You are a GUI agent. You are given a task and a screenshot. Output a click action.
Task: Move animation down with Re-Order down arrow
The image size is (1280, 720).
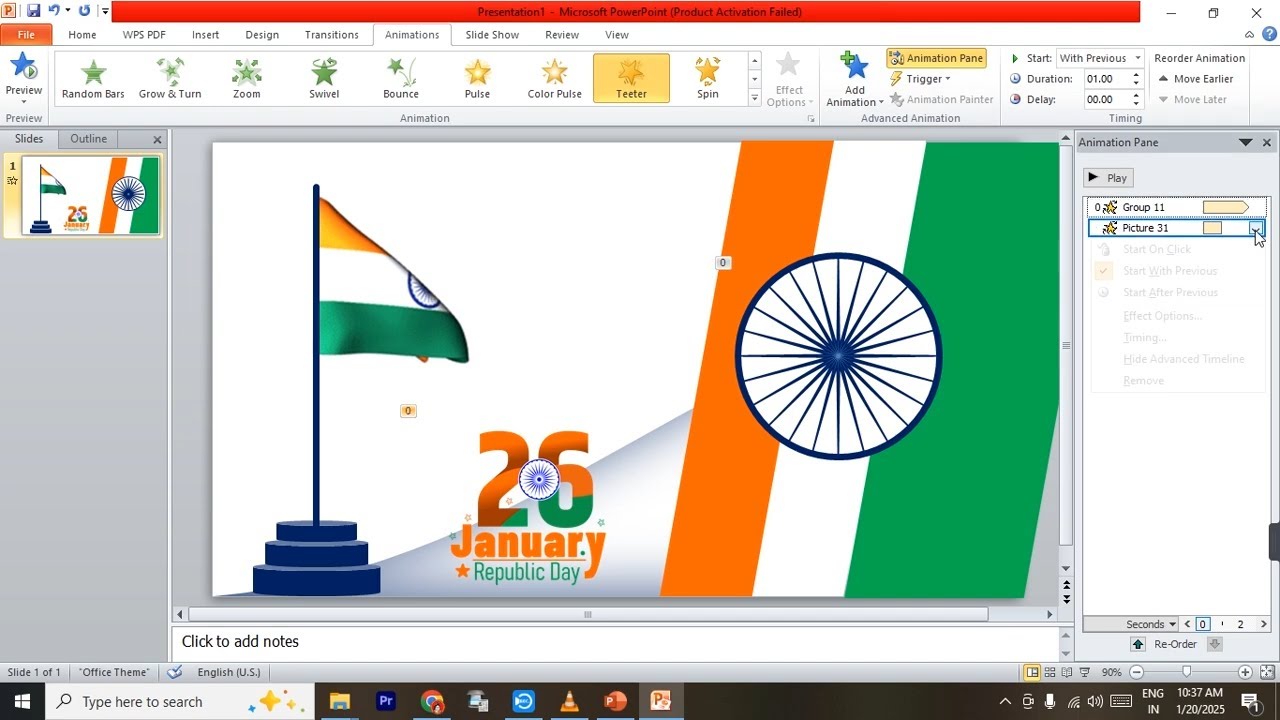(x=1215, y=644)
